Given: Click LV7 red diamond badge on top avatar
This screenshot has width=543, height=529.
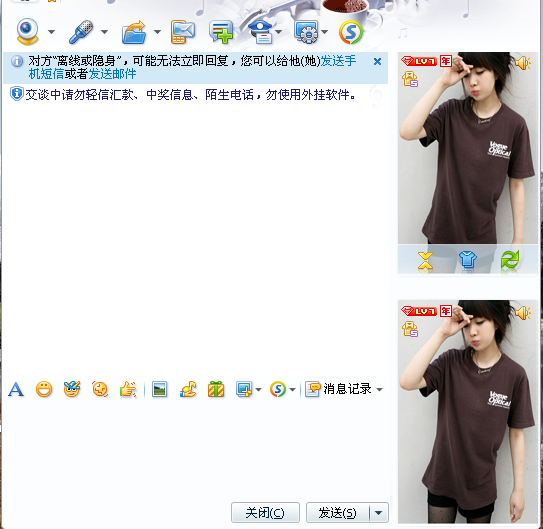Looking at the screenshot, I should pyautogui.click(x=419, y=61).
